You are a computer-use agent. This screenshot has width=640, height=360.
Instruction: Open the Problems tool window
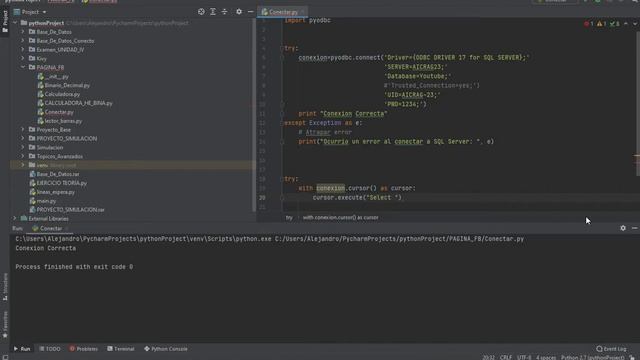84,349
